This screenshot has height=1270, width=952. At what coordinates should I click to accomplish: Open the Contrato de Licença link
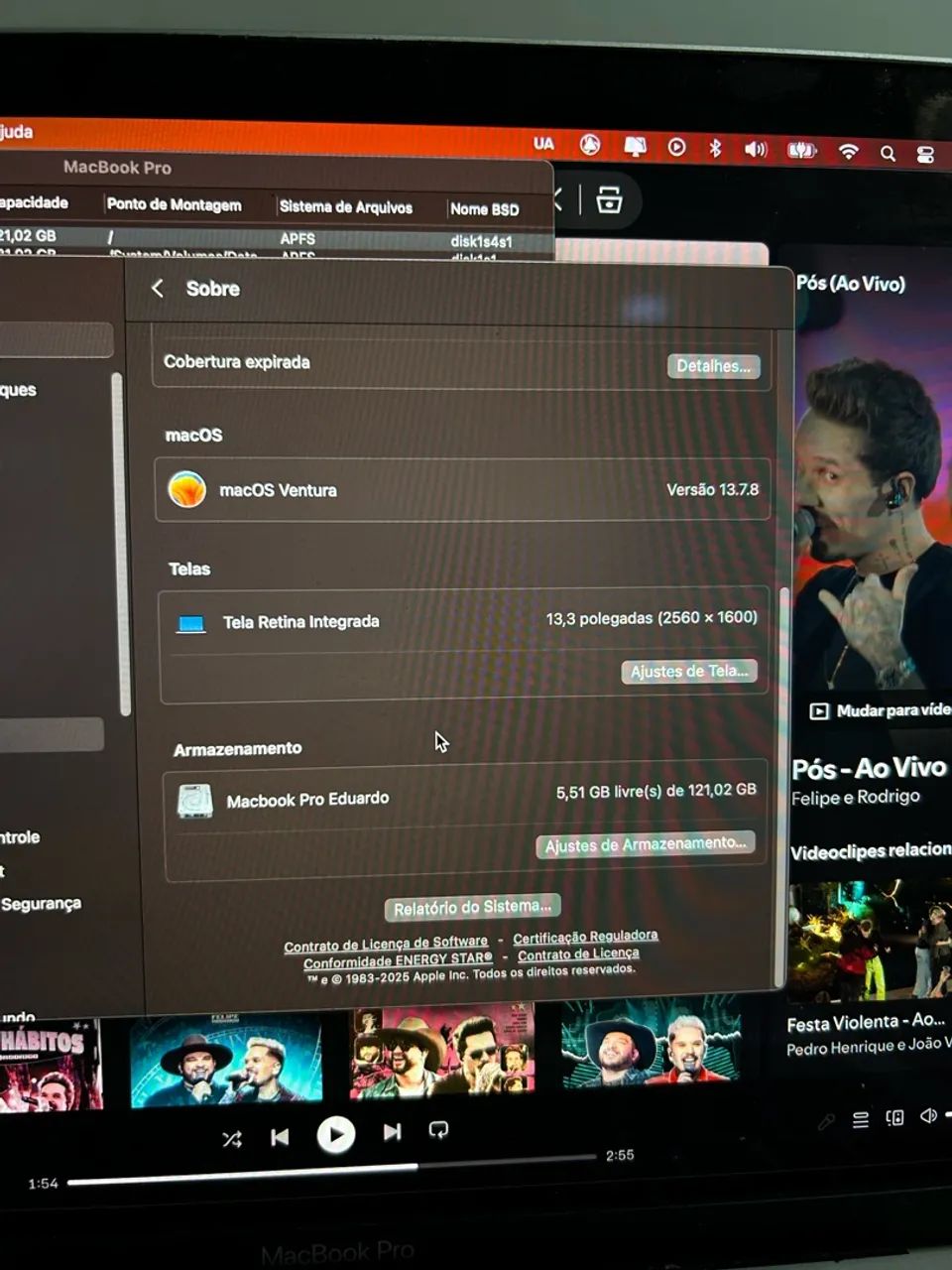(578, 953)
